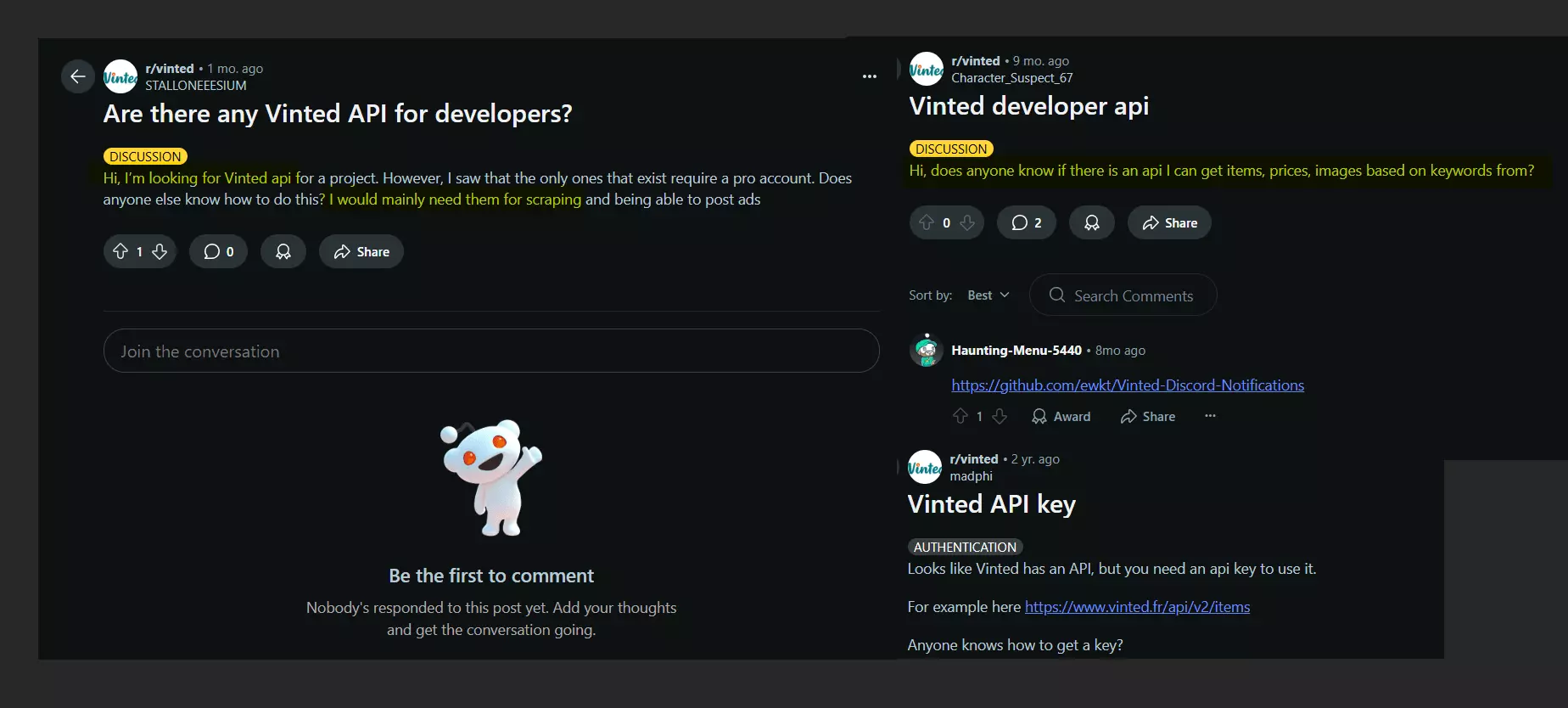The width and height of the screenshot is (1568, 708).
Task: Open more options on Haunting-Menu-5440's comment
Action: click(1210, 416)
